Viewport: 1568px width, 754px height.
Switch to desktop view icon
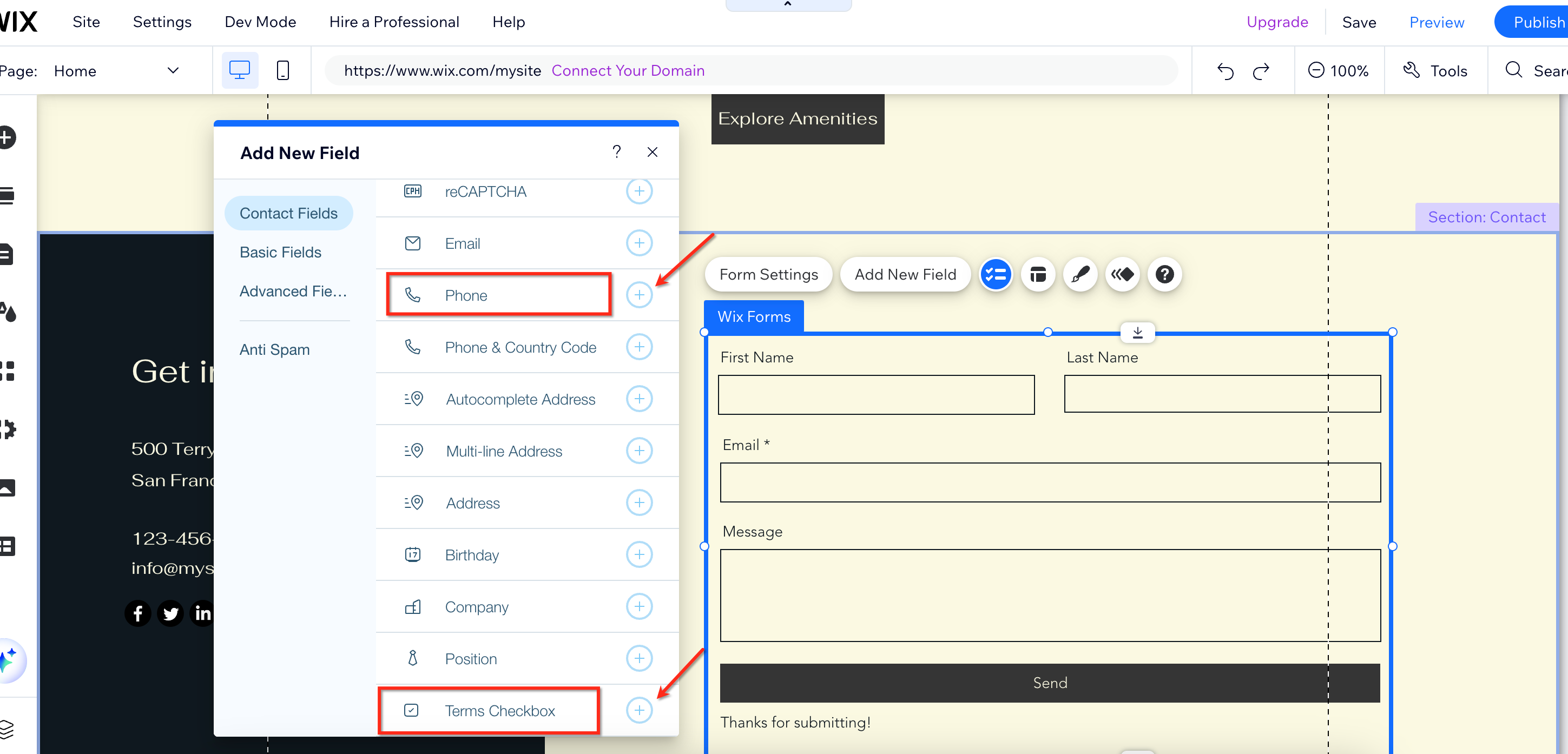(x=240, y=71)
